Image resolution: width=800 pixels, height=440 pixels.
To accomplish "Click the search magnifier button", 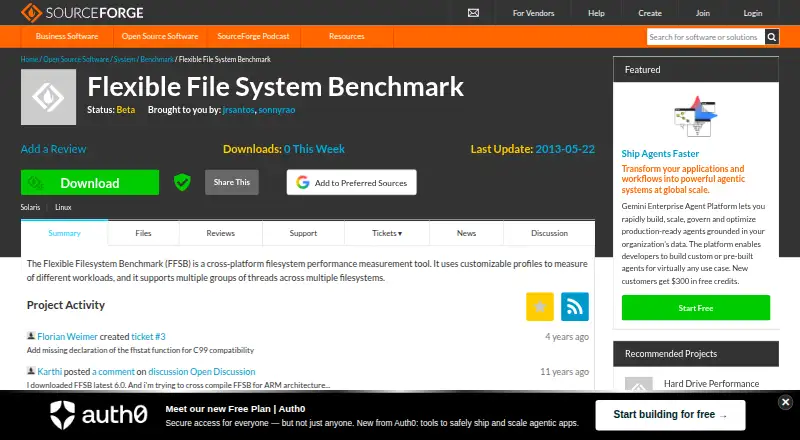I will [x=771, y=37].
